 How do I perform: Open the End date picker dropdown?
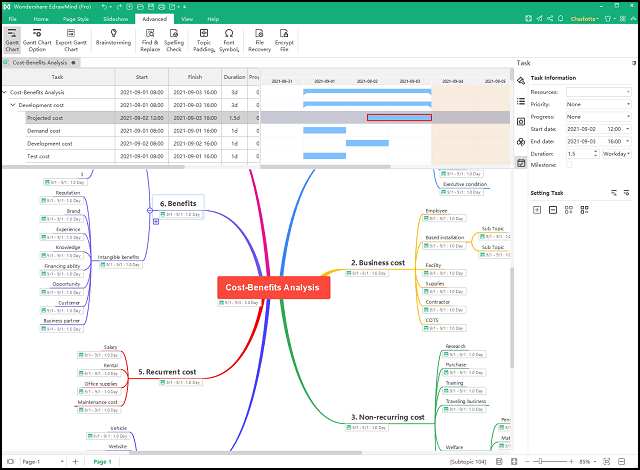(x=628, y=141)
